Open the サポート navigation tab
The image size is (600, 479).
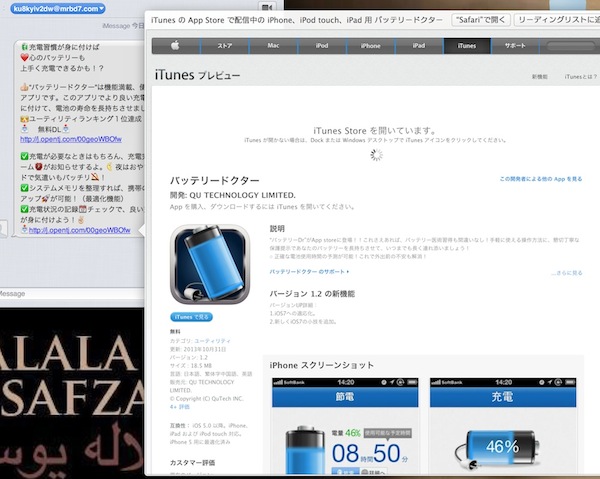(x=515, y=46)
